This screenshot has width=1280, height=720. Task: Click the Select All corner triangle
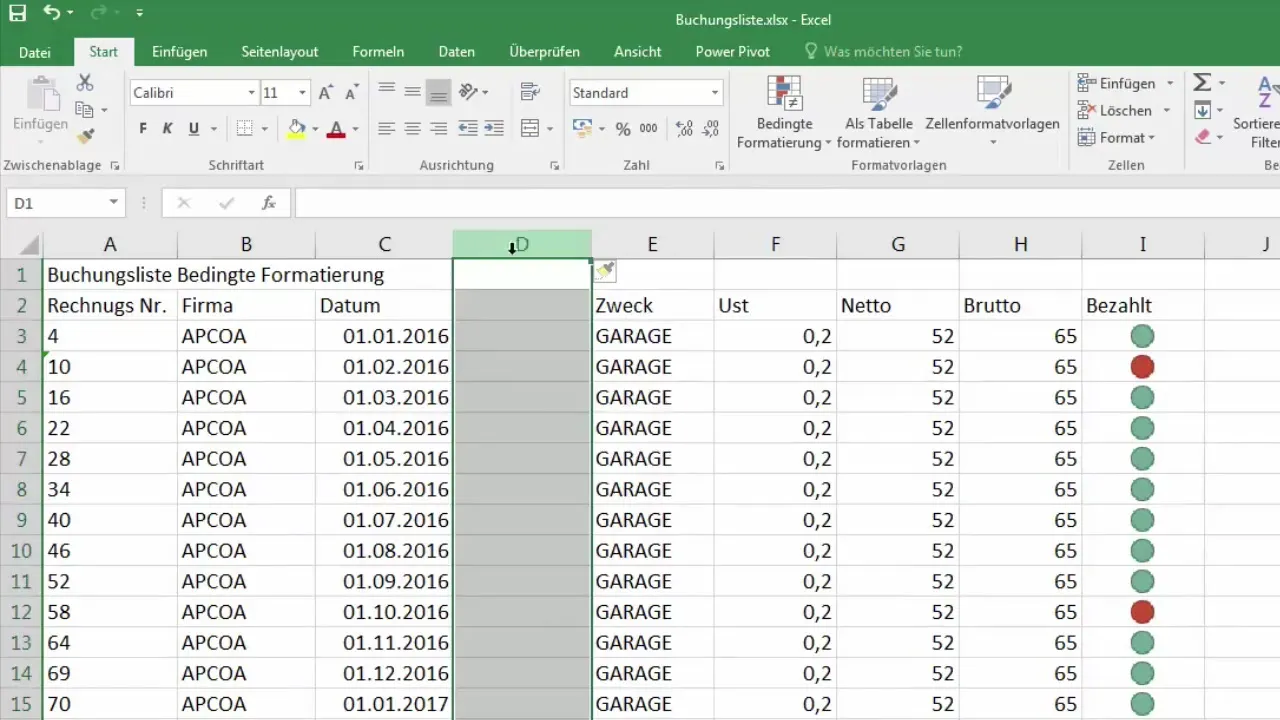[28, 245]
